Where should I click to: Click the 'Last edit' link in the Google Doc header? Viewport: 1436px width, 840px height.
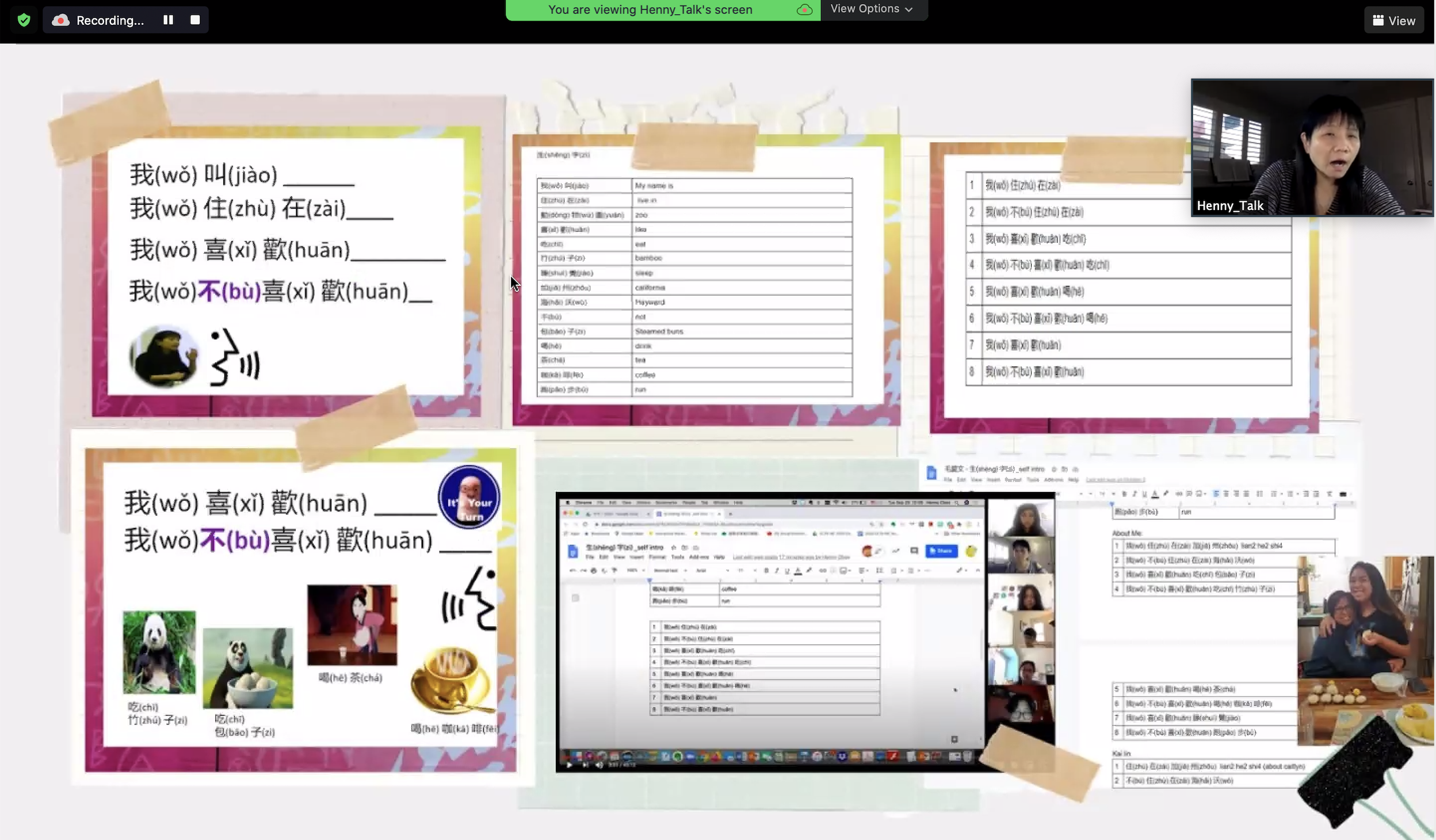[x=1116, y=479]
